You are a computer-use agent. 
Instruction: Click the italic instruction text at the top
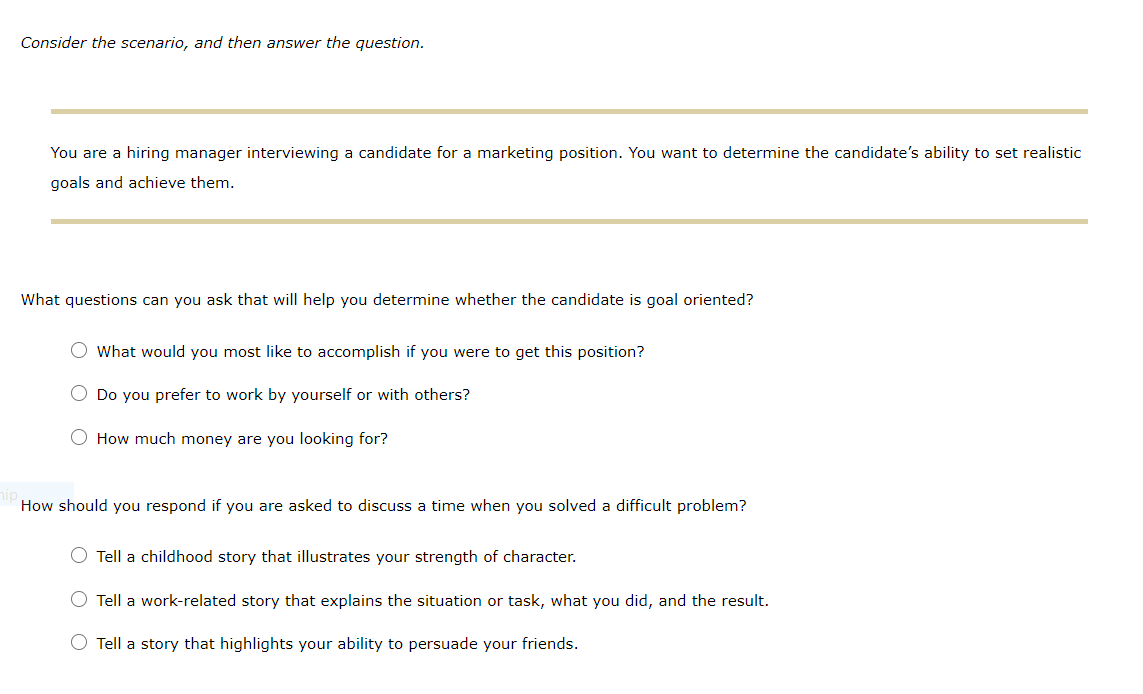point(222,42)
